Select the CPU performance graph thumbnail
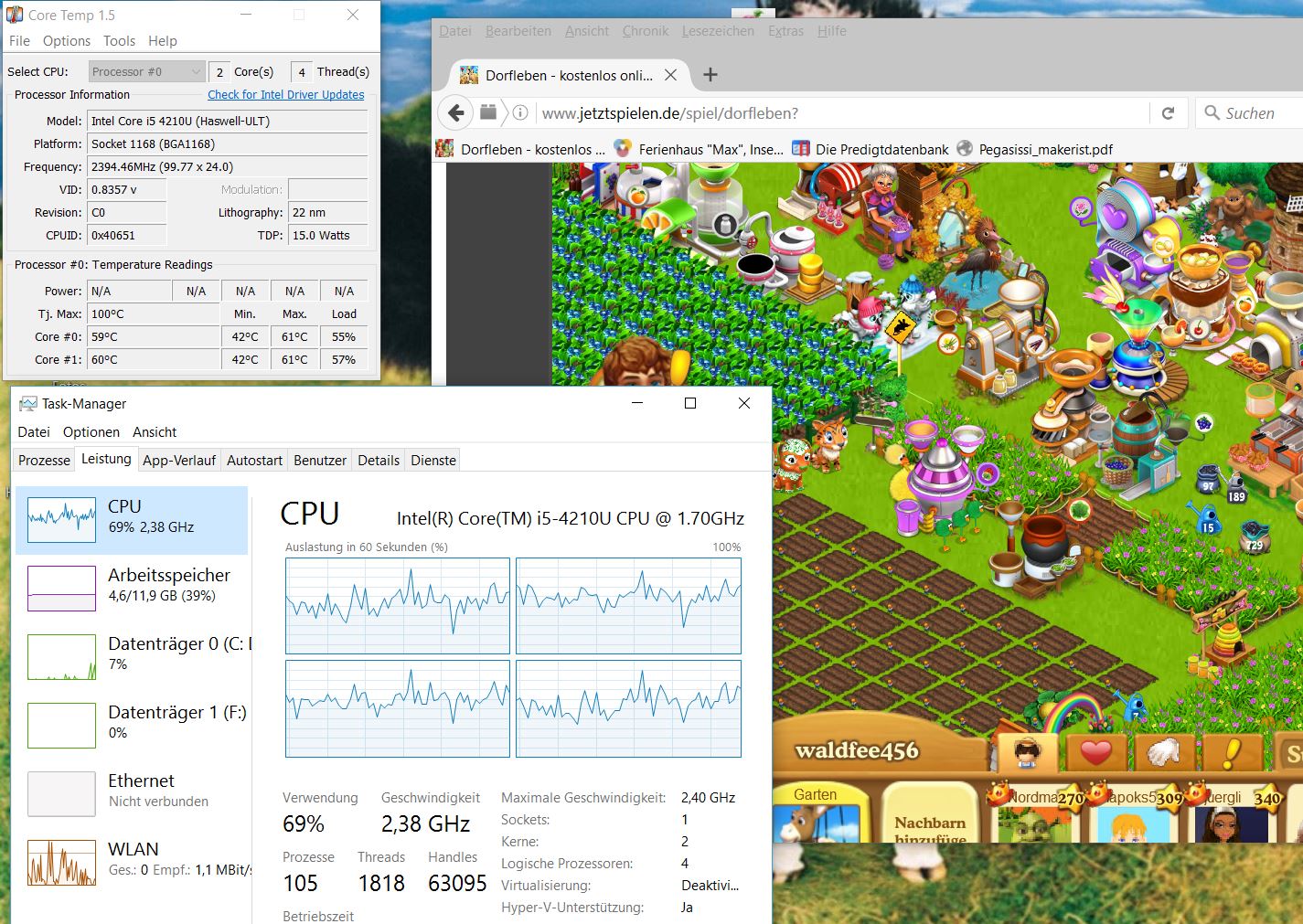The image size is (1303, 924). pyautogui.click(x=61, y=520)
